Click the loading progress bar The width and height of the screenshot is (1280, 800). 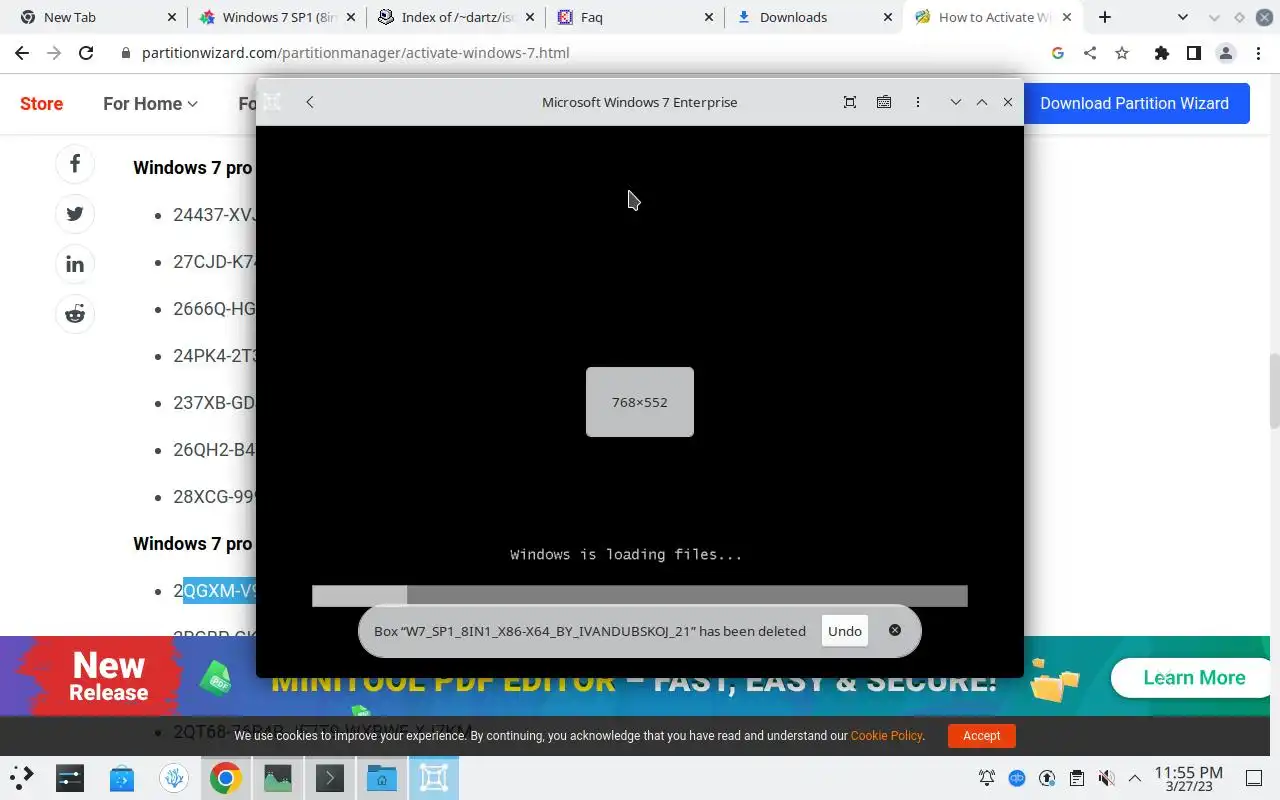[x=640, y=596]
